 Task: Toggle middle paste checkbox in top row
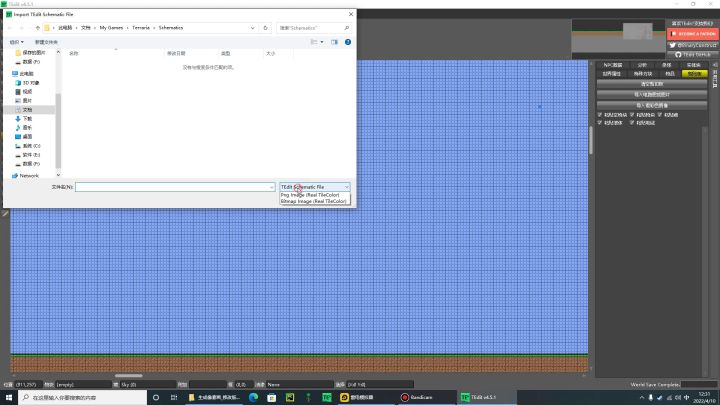[x=632, y=114]
